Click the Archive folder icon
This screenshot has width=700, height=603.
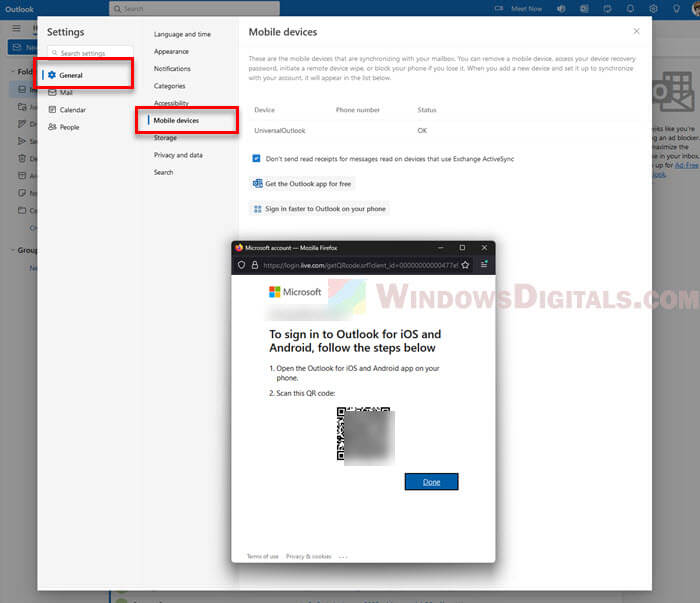click(x=22, y=175)
